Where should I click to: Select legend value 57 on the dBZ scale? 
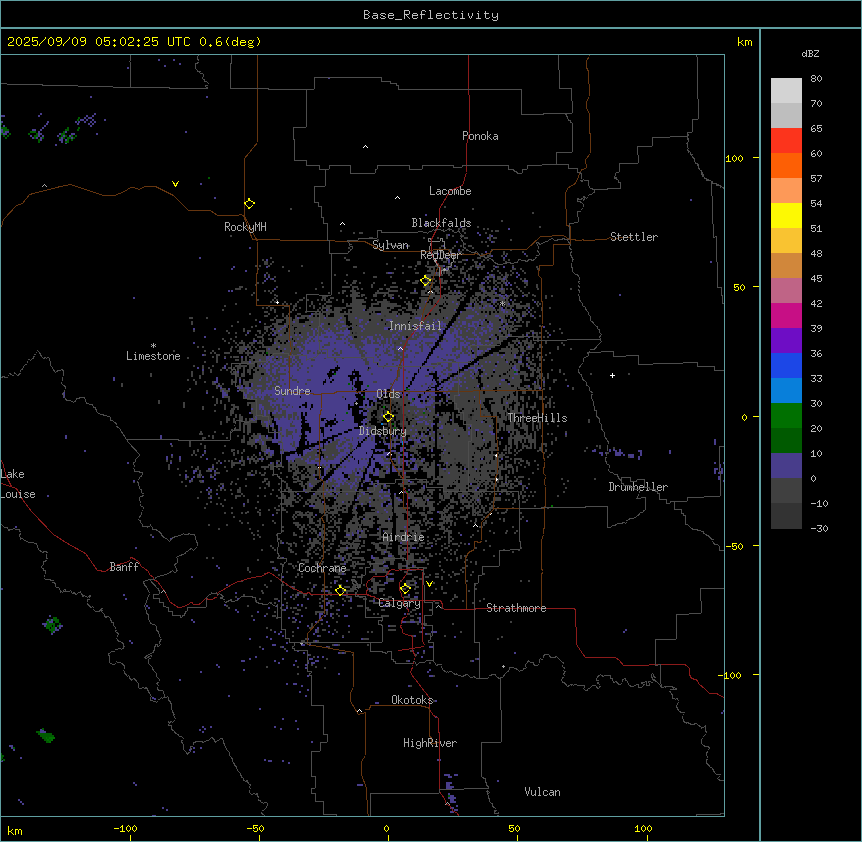816,178
